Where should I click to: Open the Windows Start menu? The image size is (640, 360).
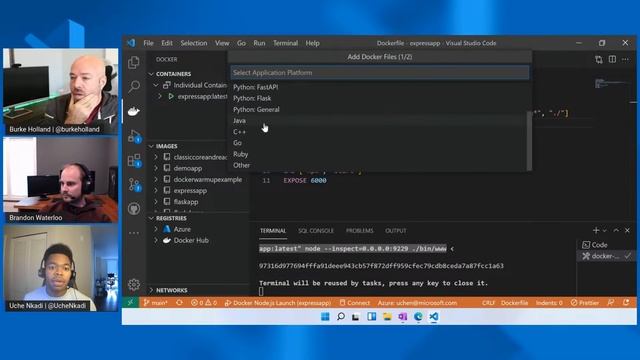click(325, 317)
